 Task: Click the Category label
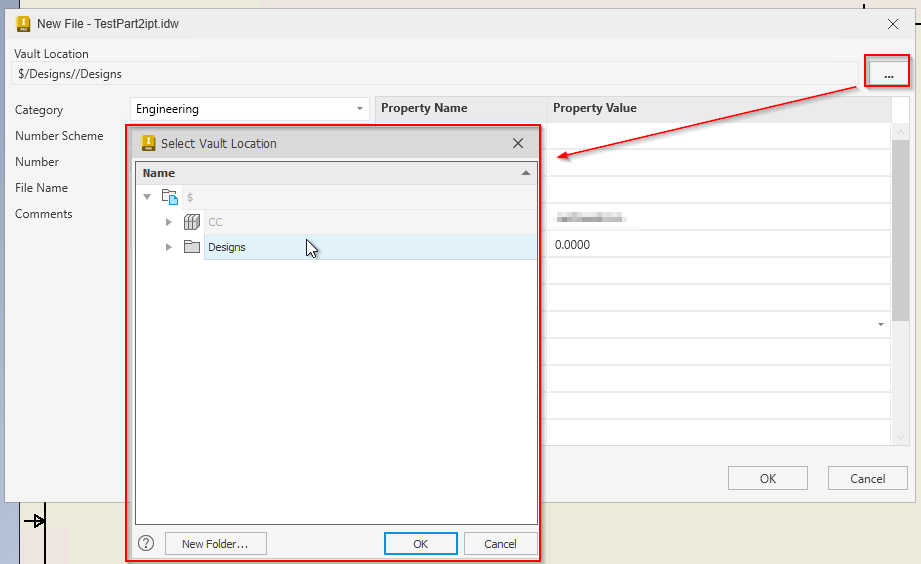[39, 110]
